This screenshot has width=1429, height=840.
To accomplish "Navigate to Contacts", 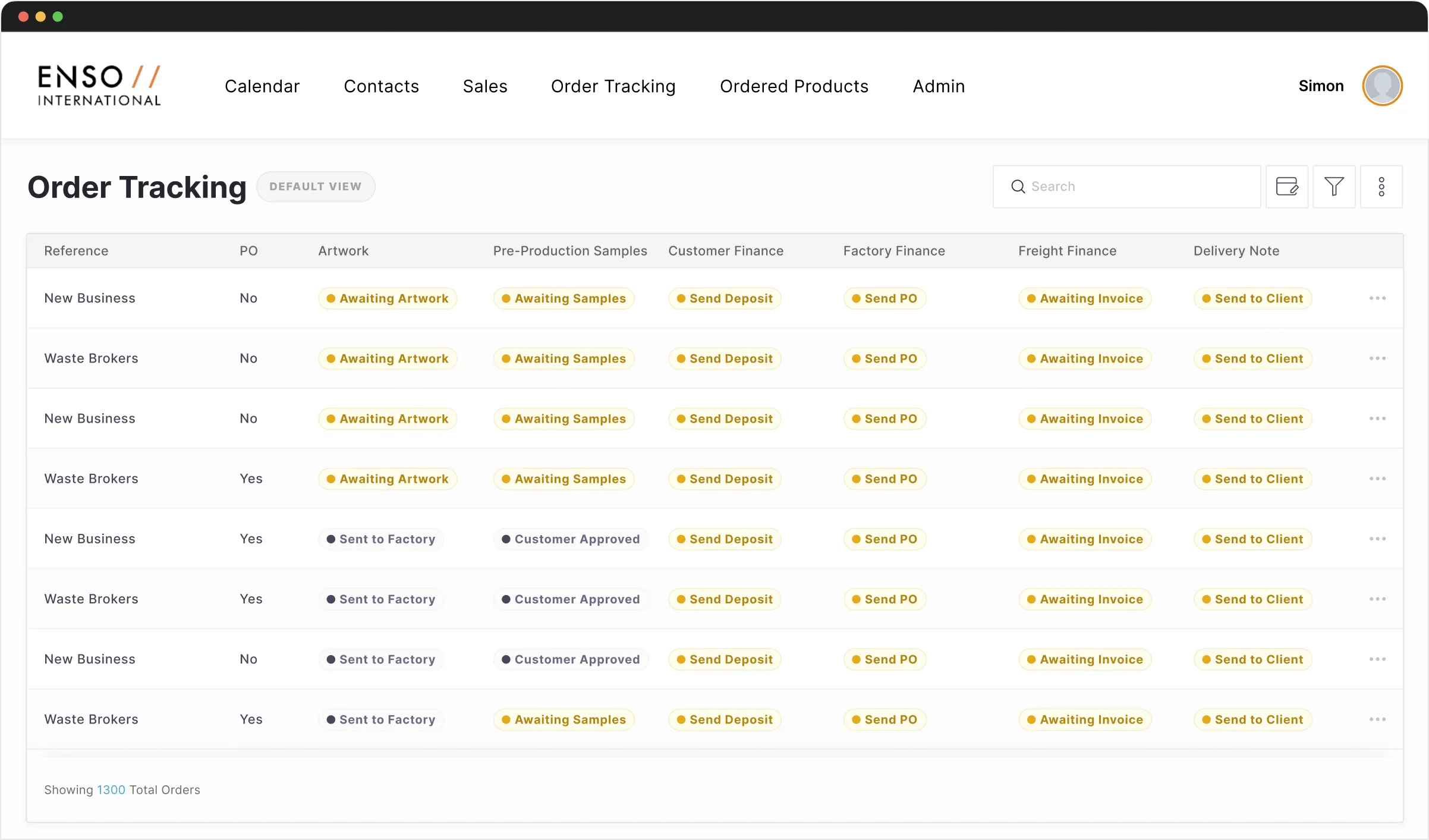I will click(x=381, y=86).
